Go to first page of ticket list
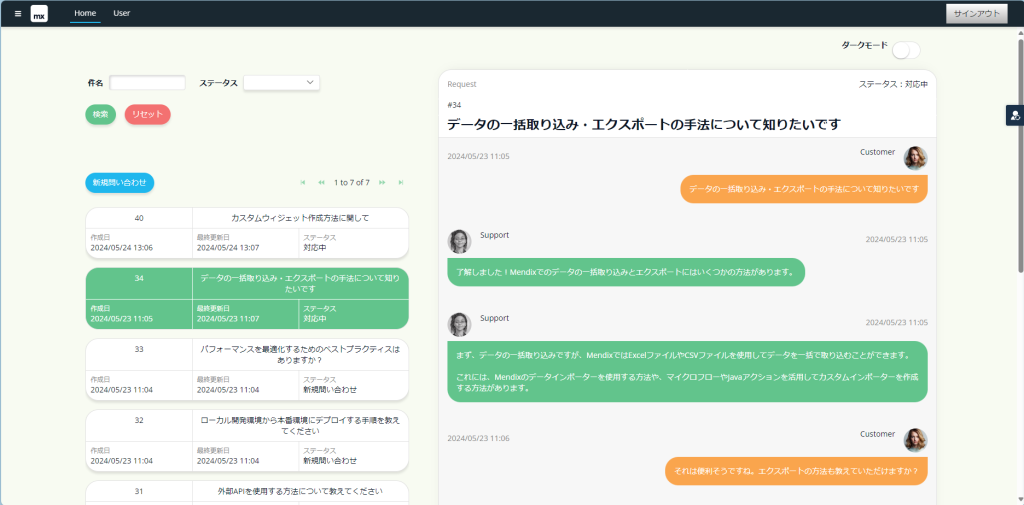Image resolution: width=1024 pixels, height=505 pixels. tap(303, 183)
